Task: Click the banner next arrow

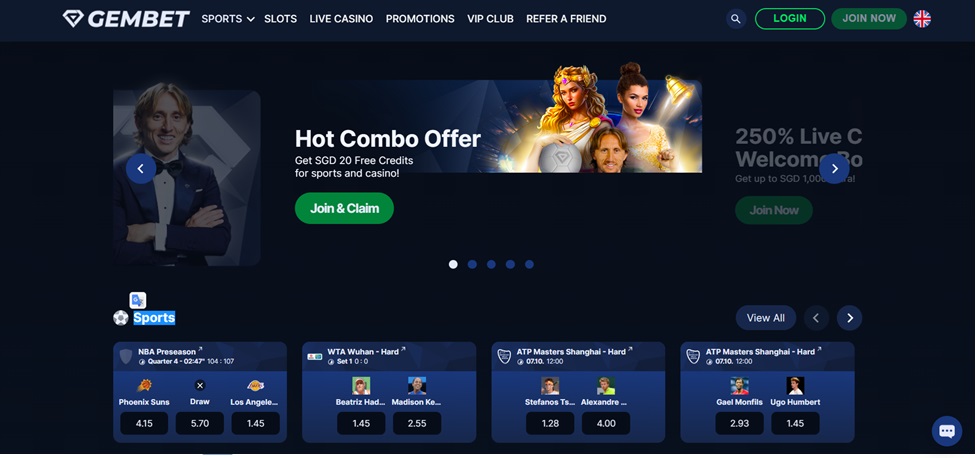Action: coord(834,169)
